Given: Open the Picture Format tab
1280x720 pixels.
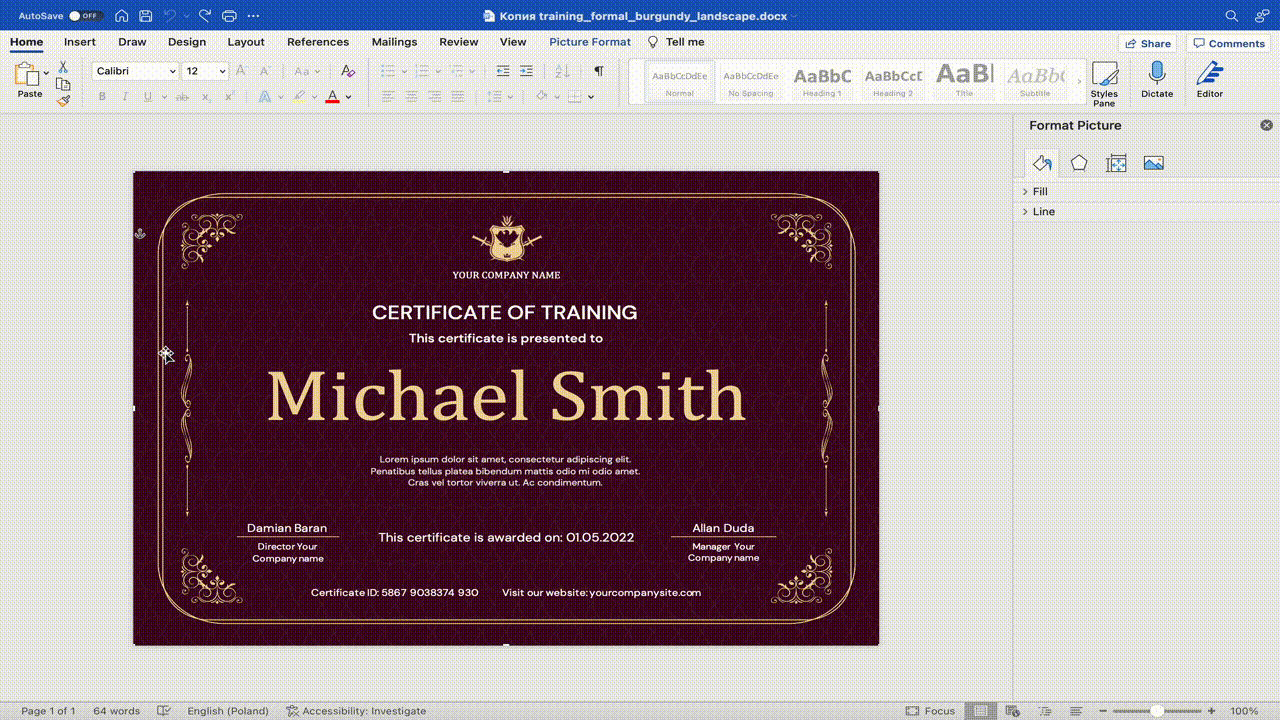Looking at the screenshot, I should [590, 42].
